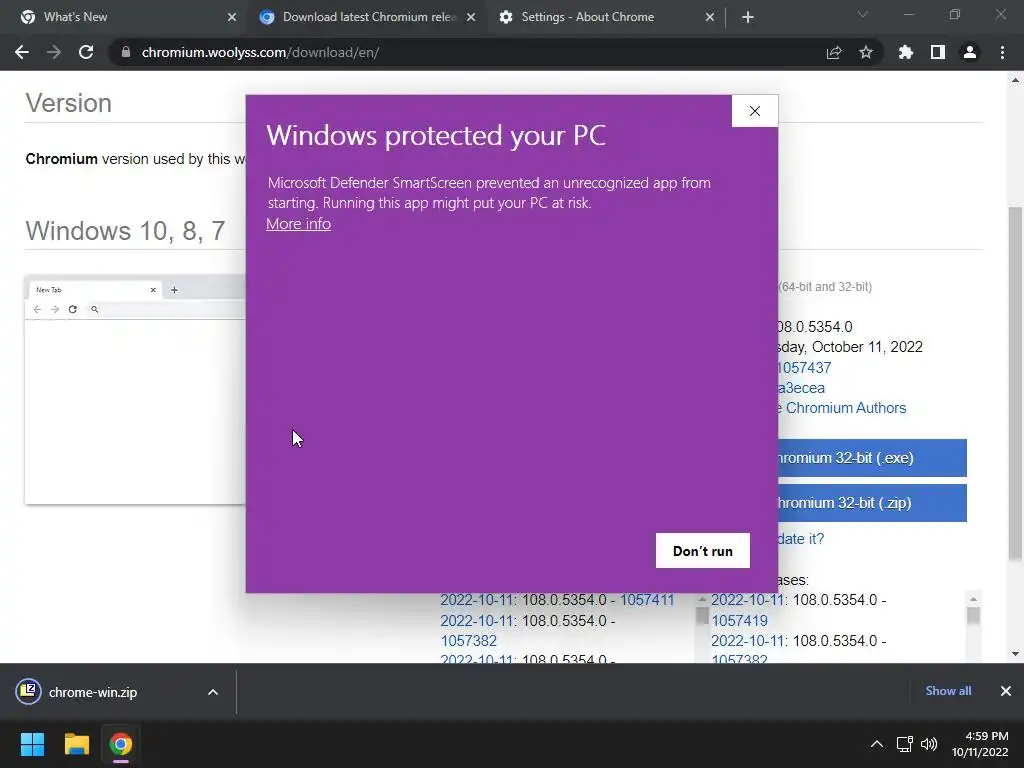
Task: Click the right releases list scrollbar thumb
Action: [973, 615]
